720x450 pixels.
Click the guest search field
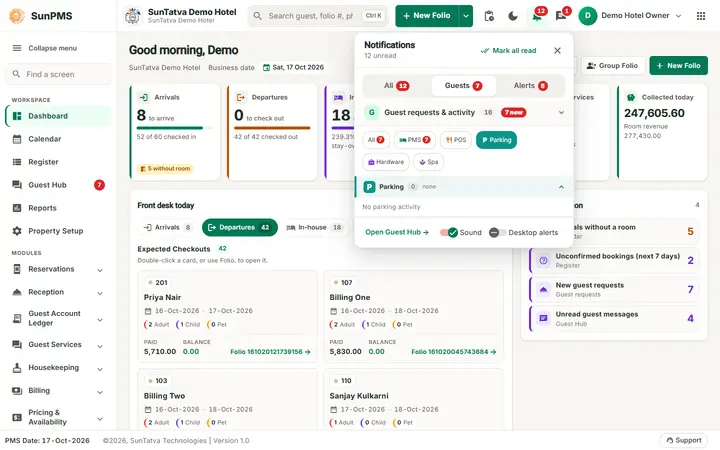[x=318, y=16]
